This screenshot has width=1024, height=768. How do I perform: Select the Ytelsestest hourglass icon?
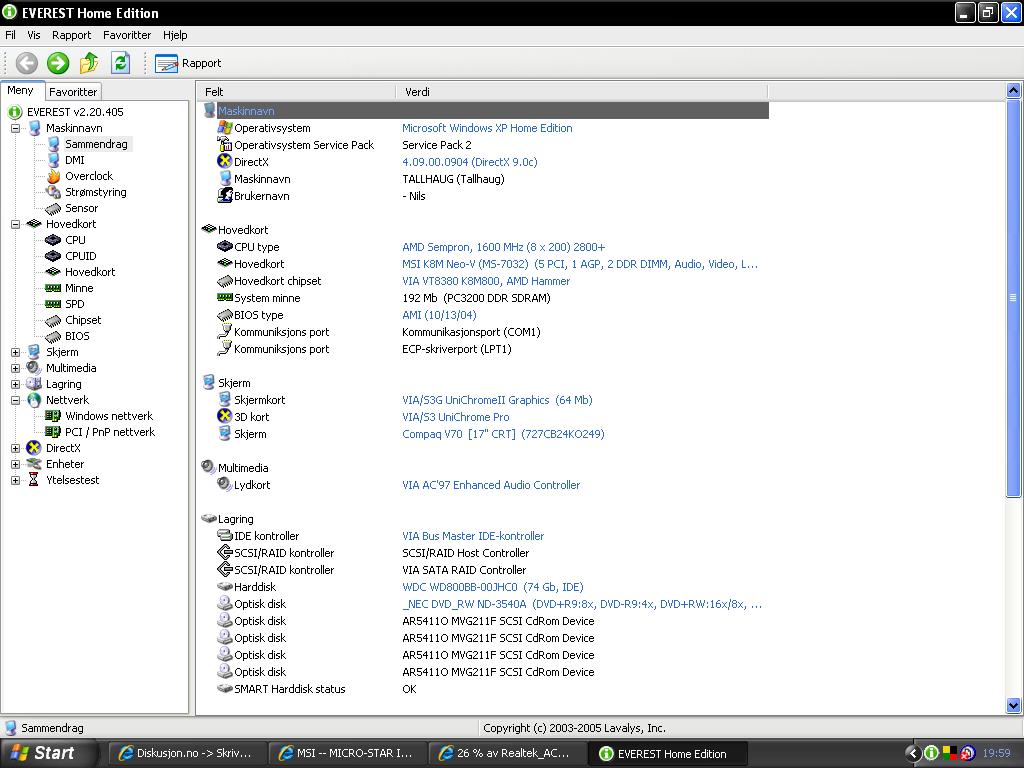coord(34,480)
